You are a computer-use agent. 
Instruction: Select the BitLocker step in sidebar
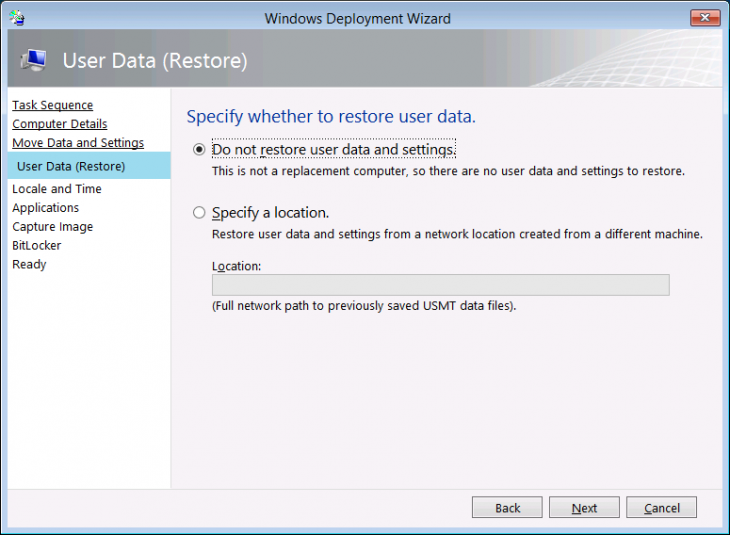(x=36, y=246)
